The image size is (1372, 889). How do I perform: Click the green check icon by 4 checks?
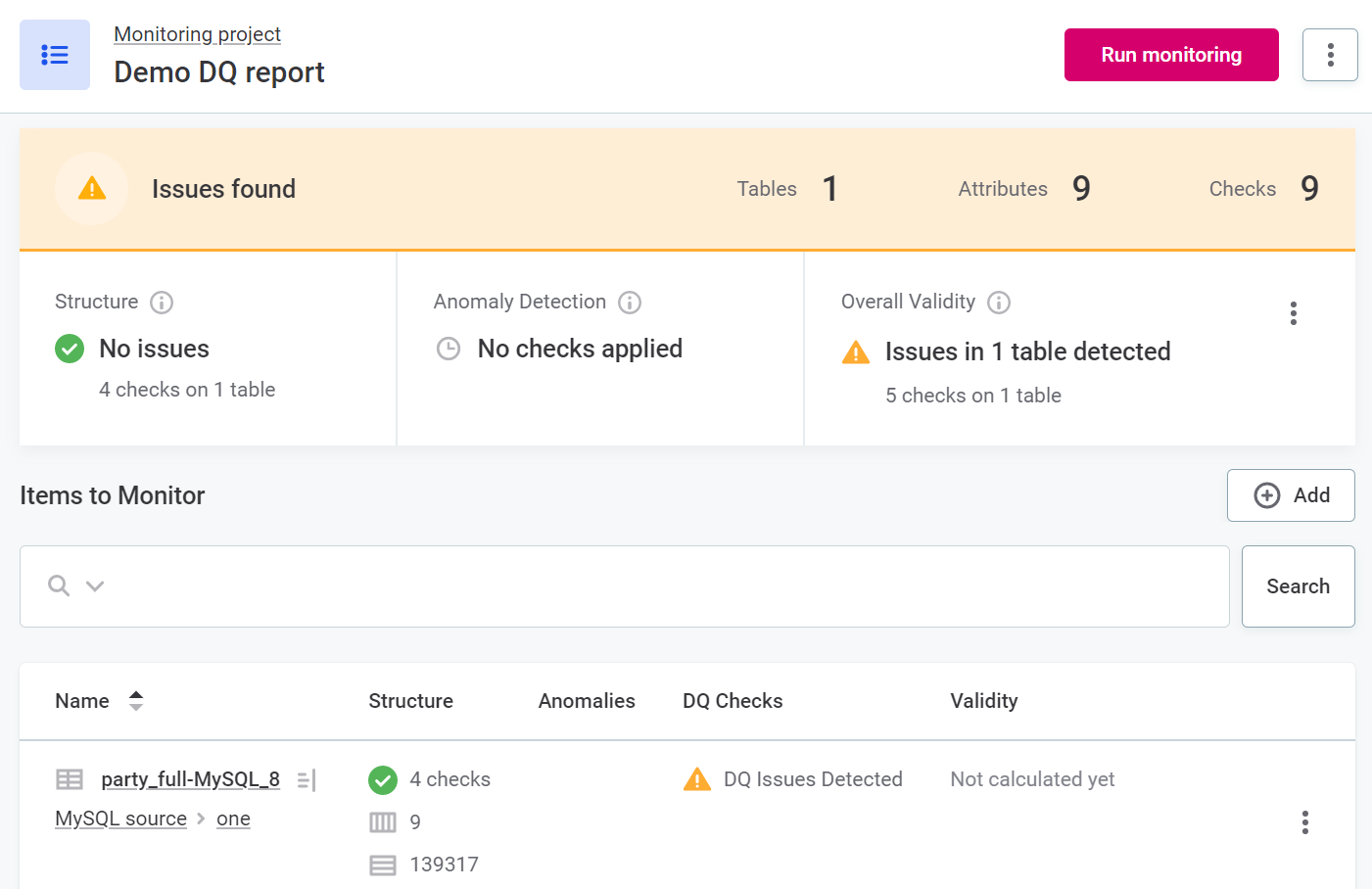[383, 779]
